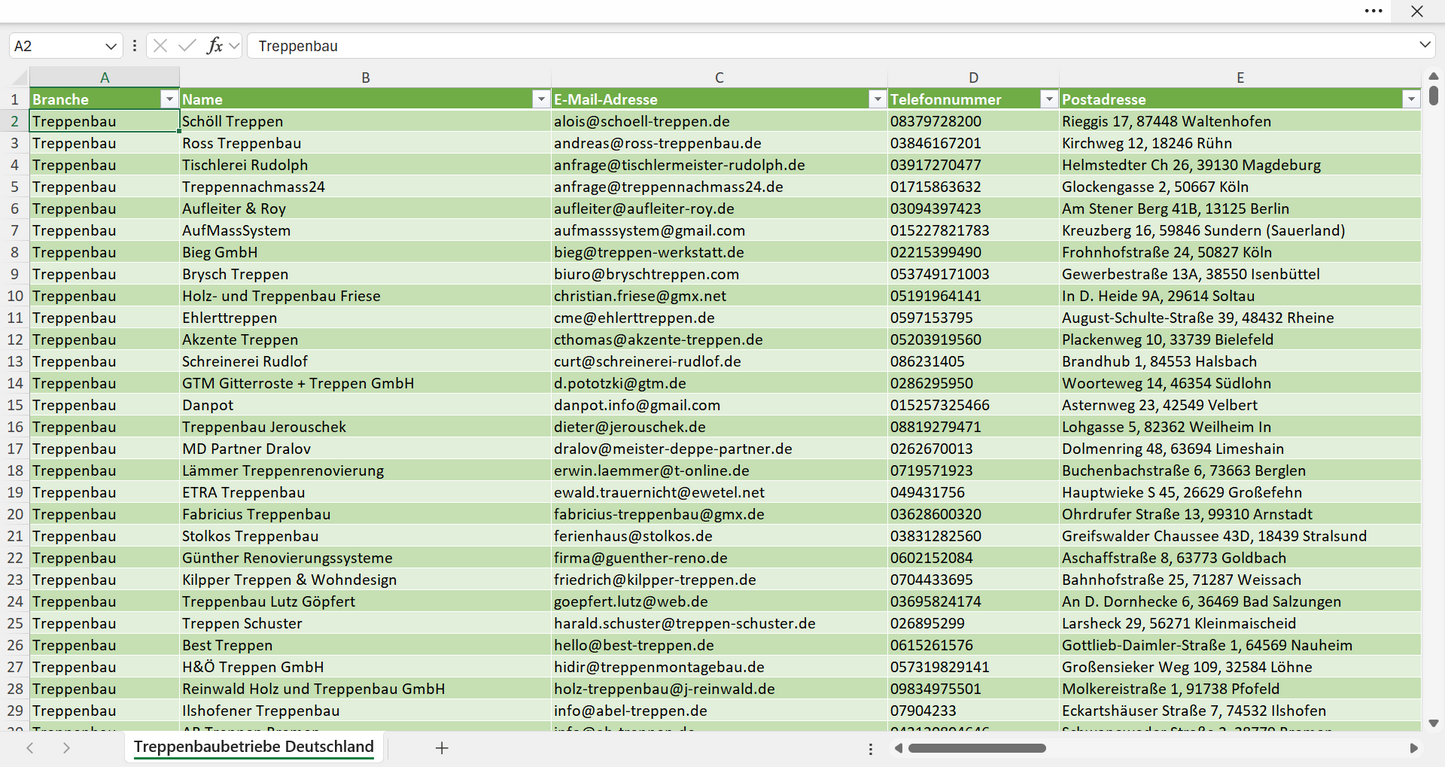Image resolution: width=1445 pixels, height=767 pixels.
Task: Click phone number 086231405
Action: 973,361
